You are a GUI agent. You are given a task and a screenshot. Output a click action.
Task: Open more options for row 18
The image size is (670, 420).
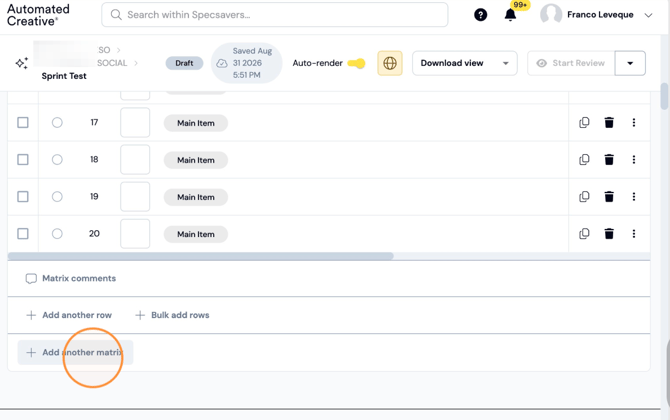click(x=634, y=160)
